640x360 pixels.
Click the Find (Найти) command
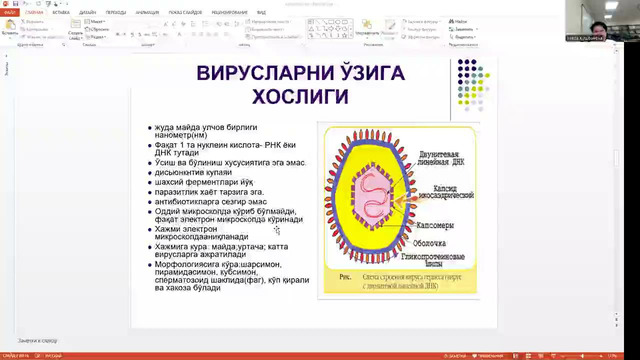458,21
